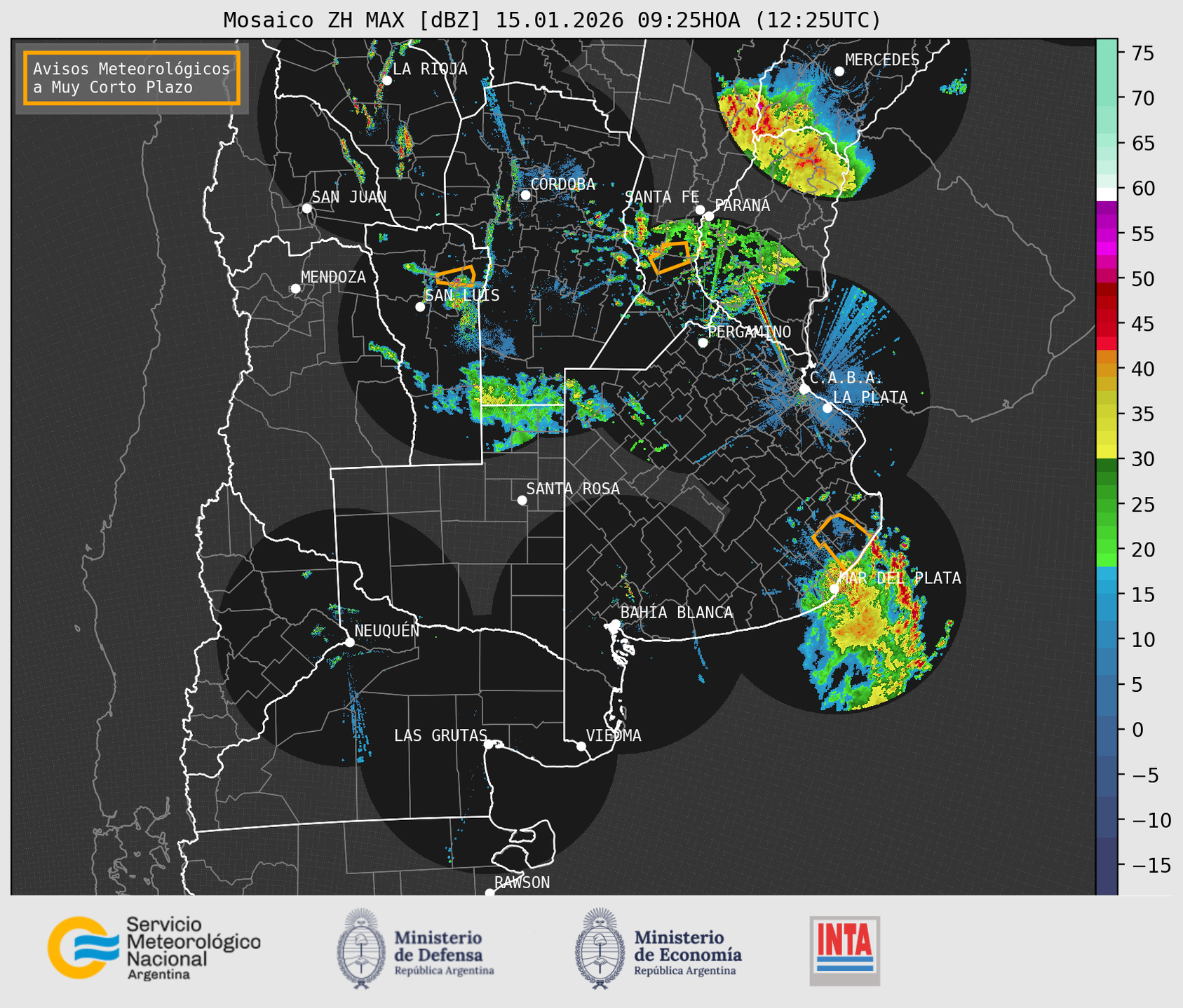Click the magenta 55 dBZ color band
This screenshot has height=1008, width=1183.
tap(1107, 234)
